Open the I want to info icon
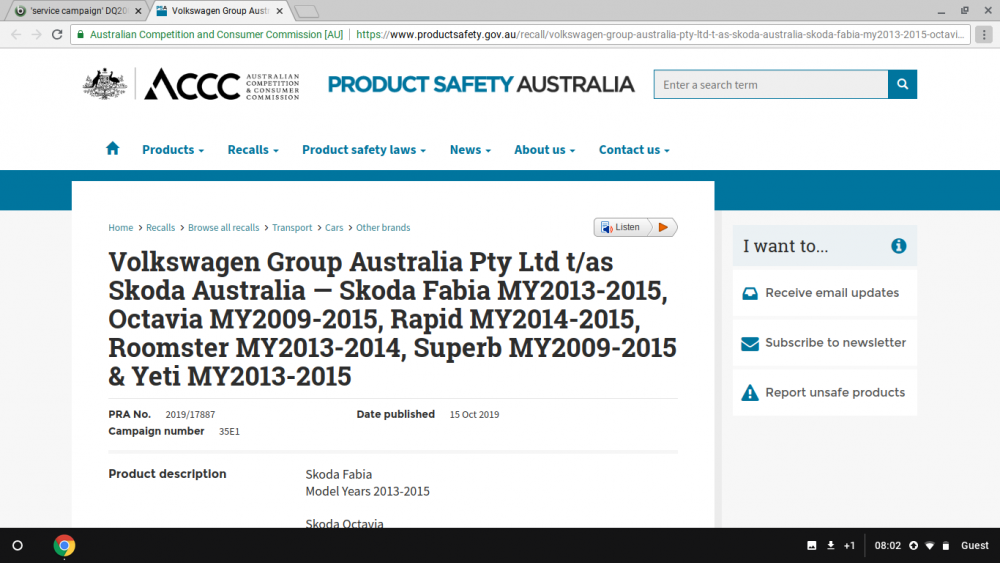 coord(899,246)
